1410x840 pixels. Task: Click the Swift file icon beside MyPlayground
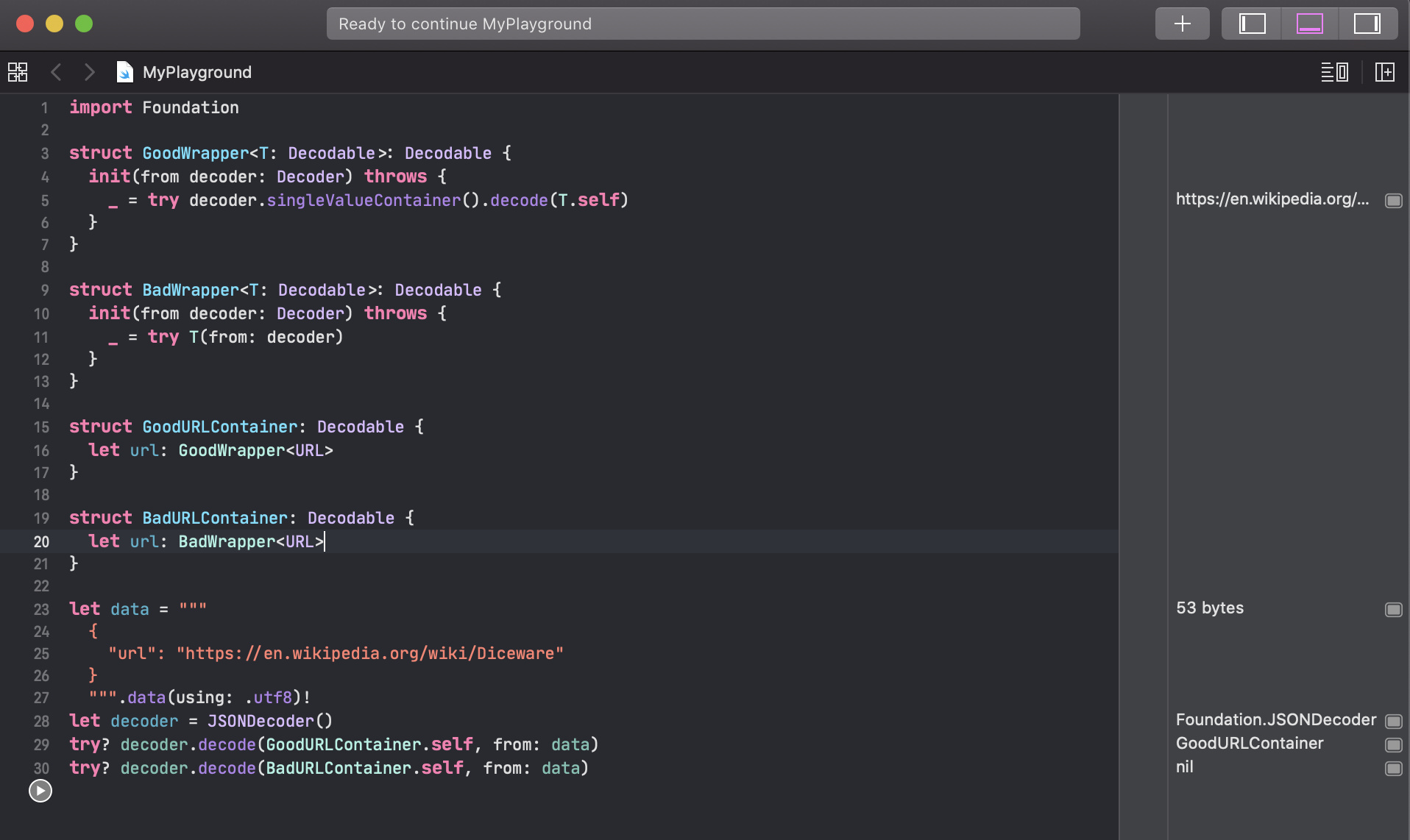[124, 71]
